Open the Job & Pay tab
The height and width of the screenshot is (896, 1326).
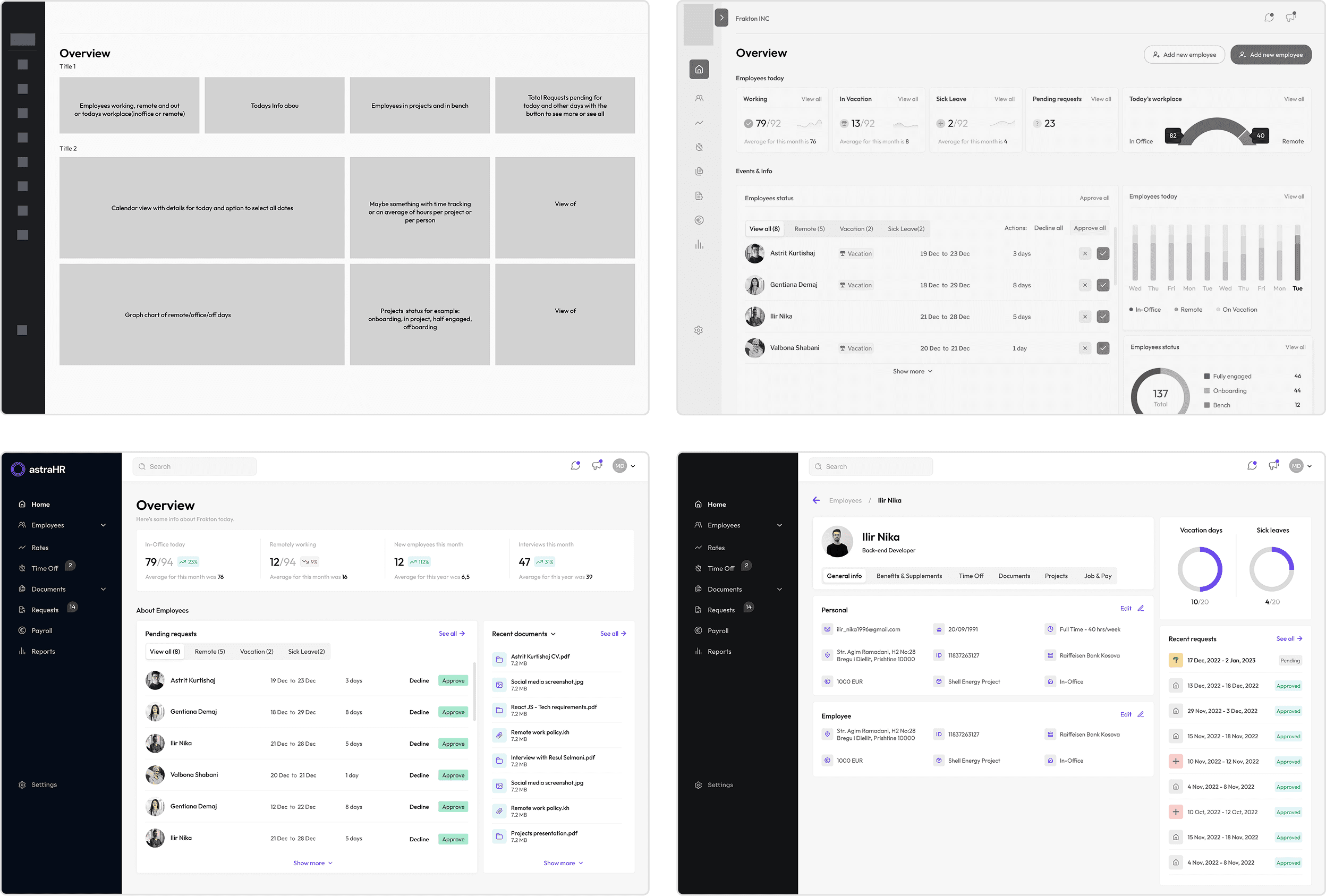pos(1097,576)
